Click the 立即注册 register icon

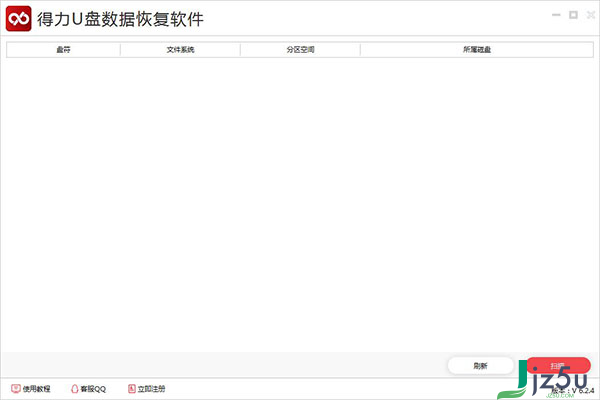131,389
